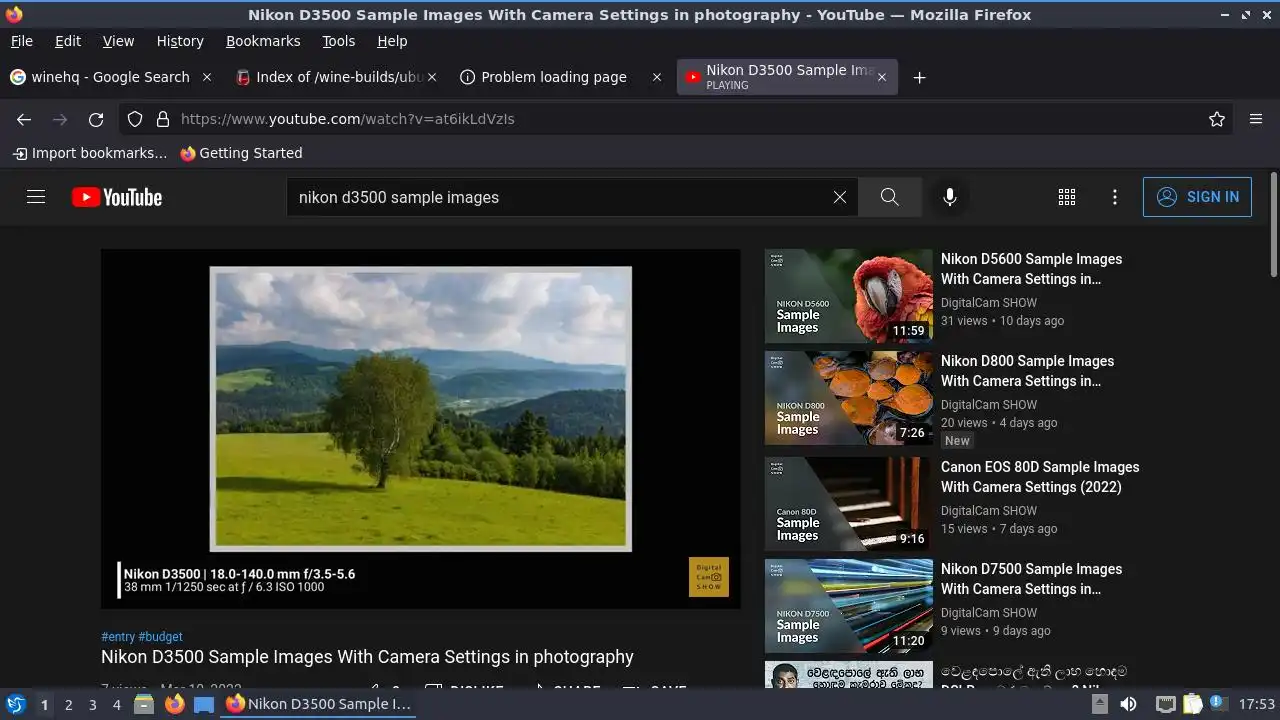The image size is (1280, 720).
Task: Click DigitalCam SHOW under Nikon D5600
Action: click(989, 303)
